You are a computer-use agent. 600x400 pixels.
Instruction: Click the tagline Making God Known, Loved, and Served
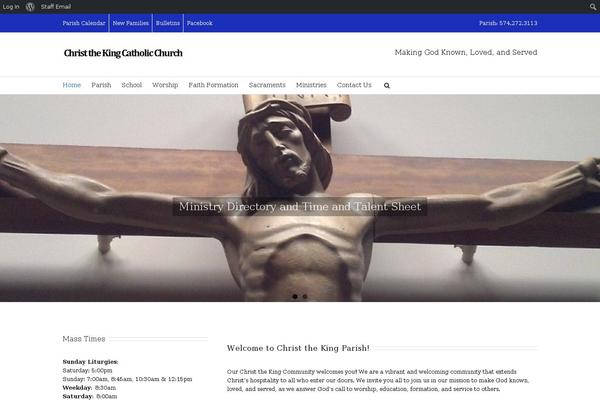point(466,52)
